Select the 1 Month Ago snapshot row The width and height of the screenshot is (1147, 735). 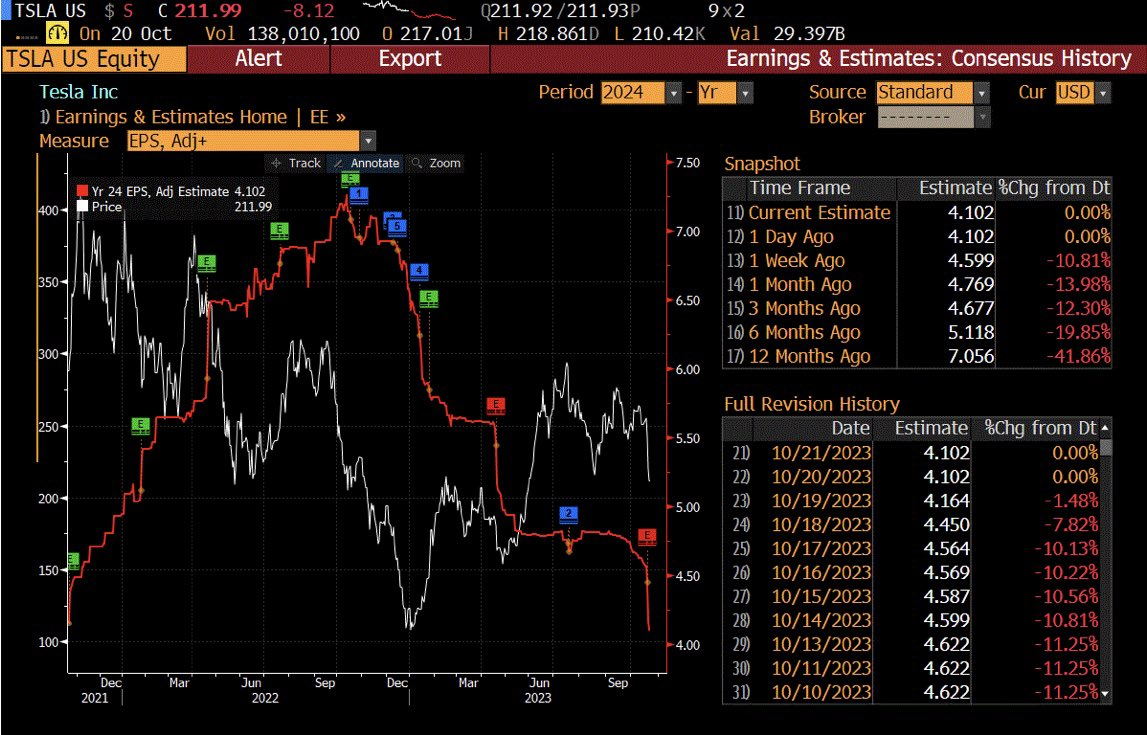pyautogui.click(x=917, y=284)
